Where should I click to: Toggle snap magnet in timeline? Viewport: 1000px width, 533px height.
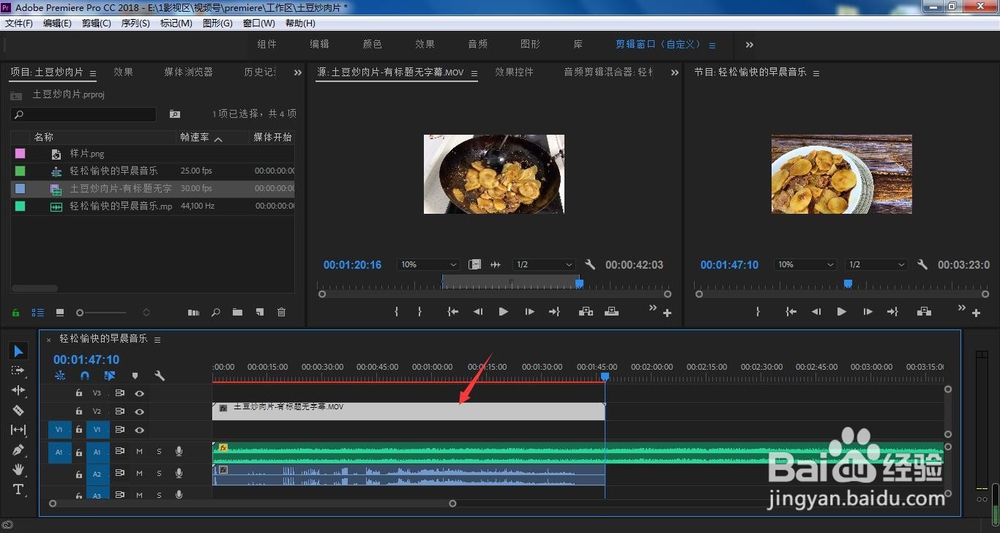click(x=85, y=376)
